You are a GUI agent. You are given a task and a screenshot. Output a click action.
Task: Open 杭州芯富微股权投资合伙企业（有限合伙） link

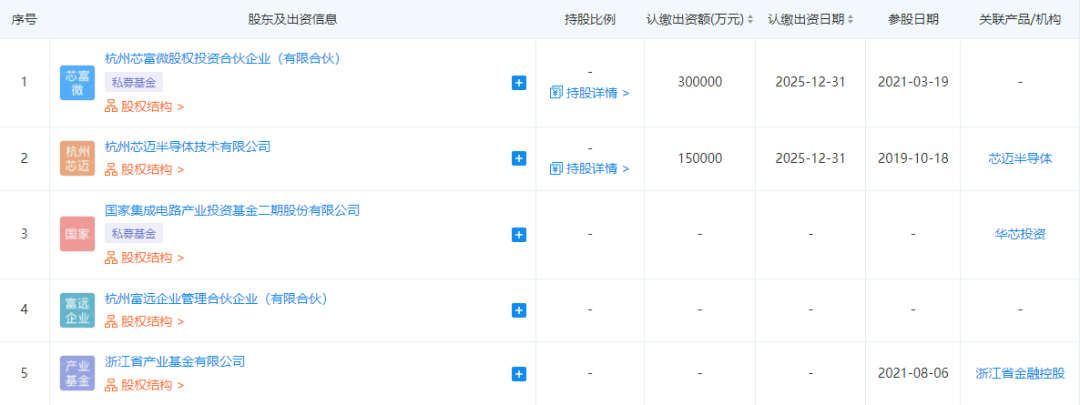tap(223, 59)
